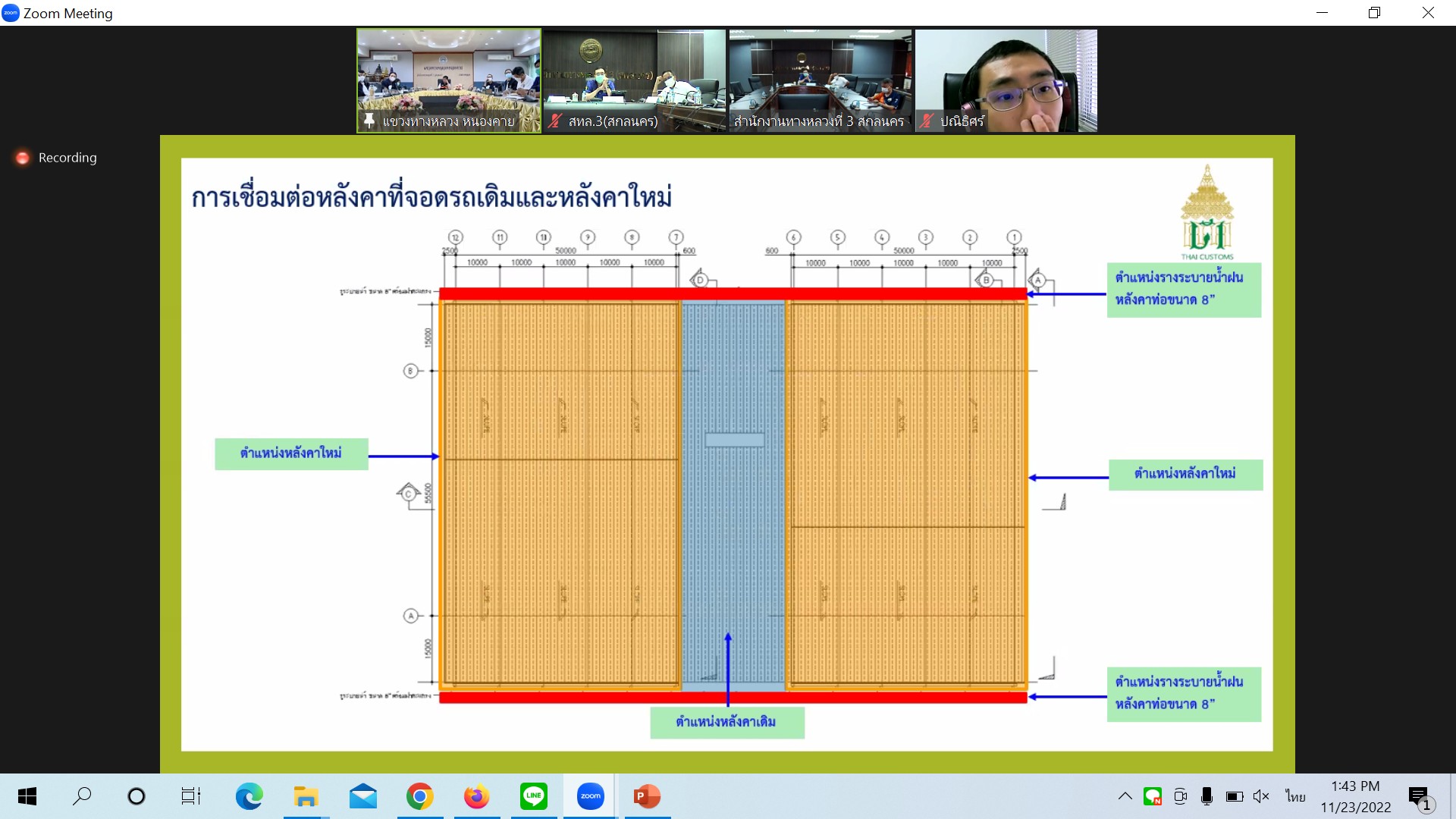Open the Action Center notifications
Image resolution: width=1456 pixels, height=819 pixels.
click(x=1420, y=796)
